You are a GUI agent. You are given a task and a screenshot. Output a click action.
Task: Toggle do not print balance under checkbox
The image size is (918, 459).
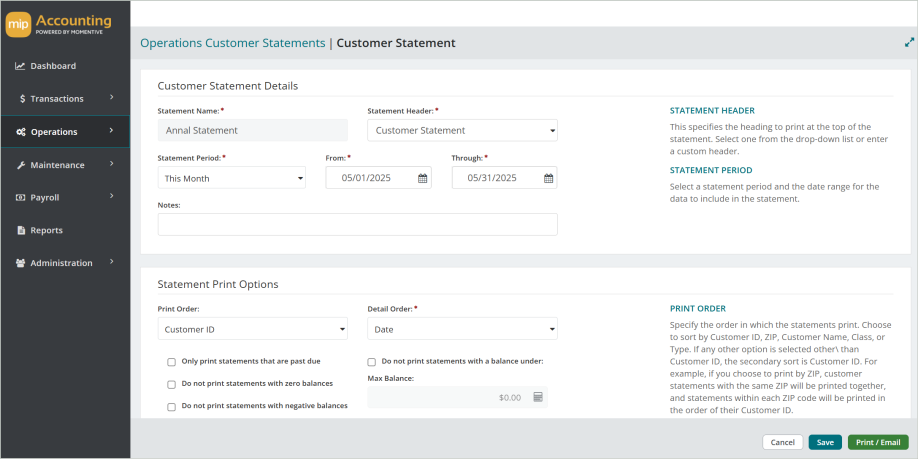click(x=372, y=362)
